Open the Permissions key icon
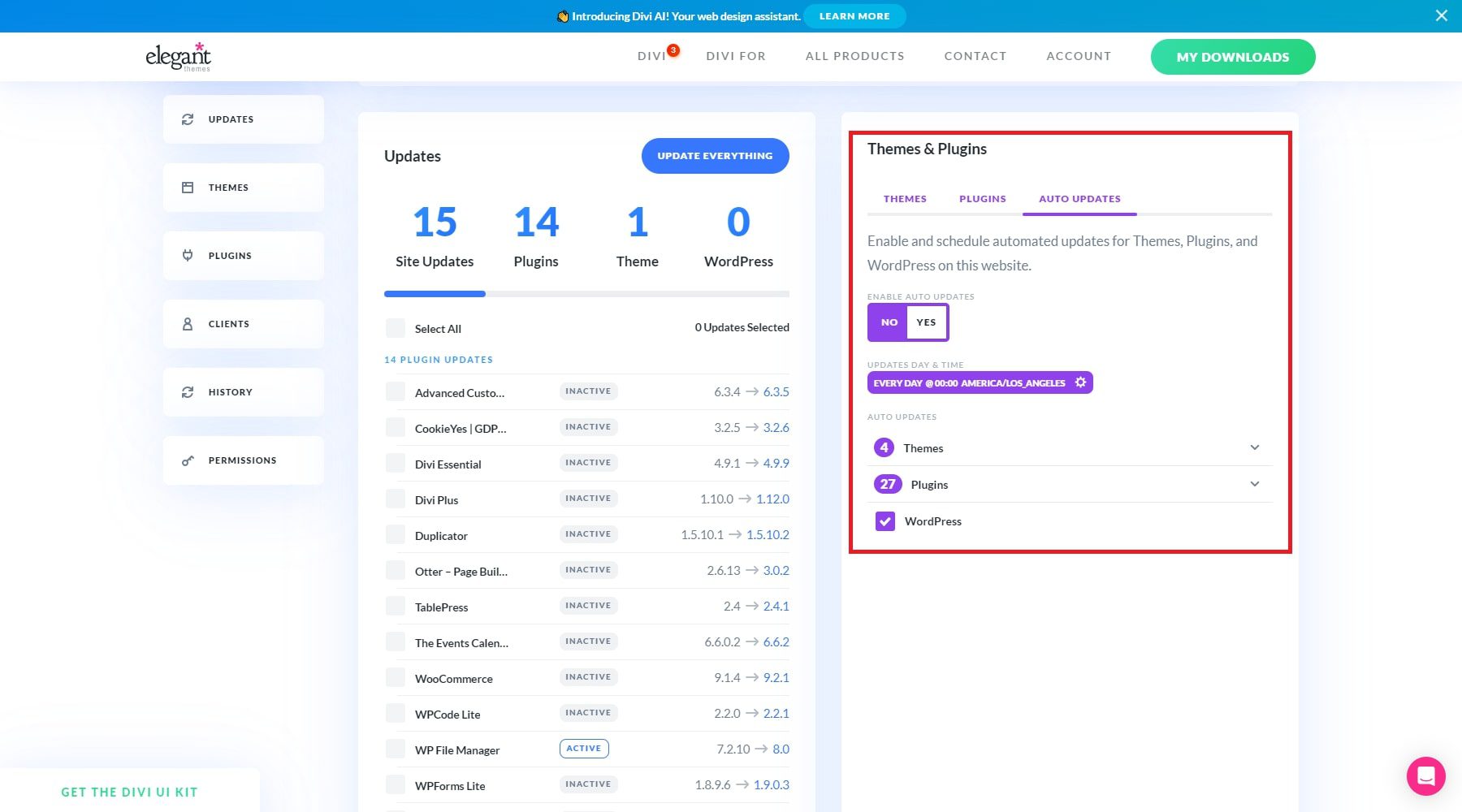The width and height of the screenshot is (1462, 812). 188,460
